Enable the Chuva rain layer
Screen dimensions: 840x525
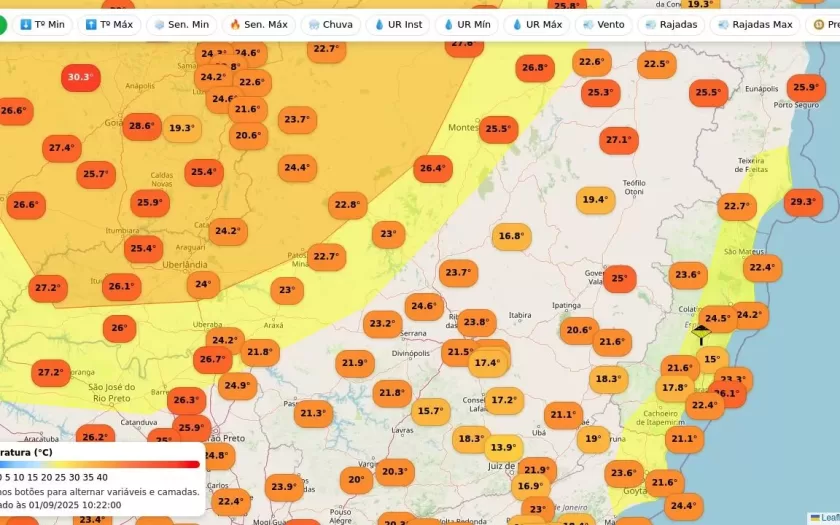(331, 24)
